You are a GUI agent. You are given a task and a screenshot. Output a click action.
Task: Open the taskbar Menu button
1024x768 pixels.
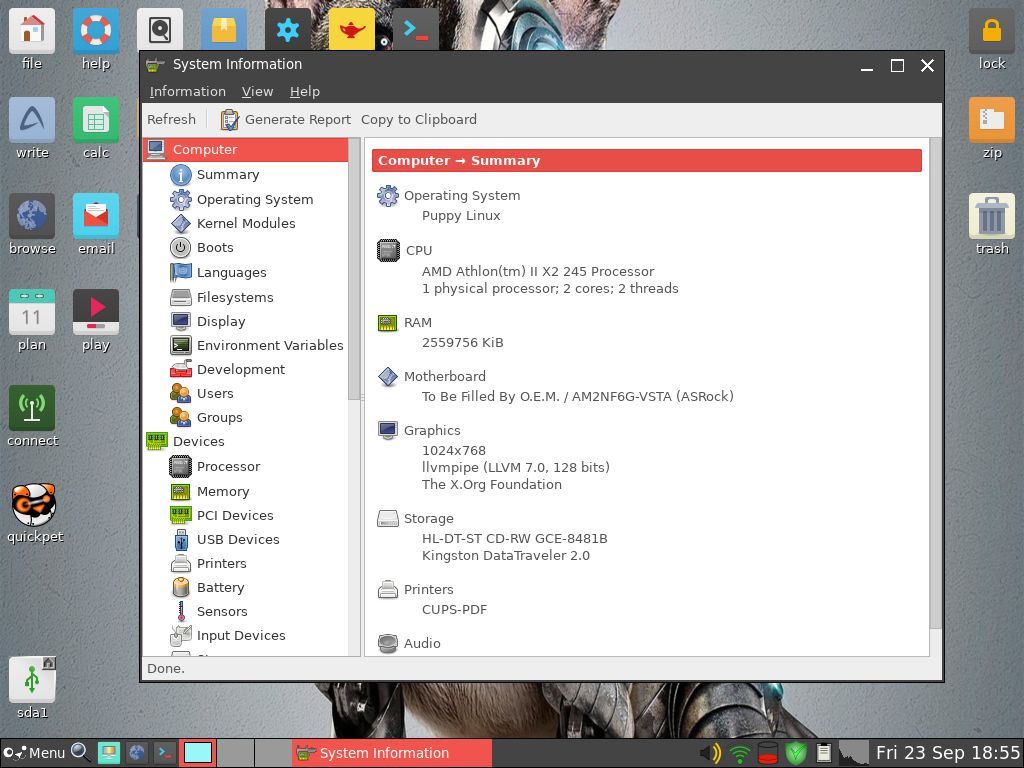34,753
